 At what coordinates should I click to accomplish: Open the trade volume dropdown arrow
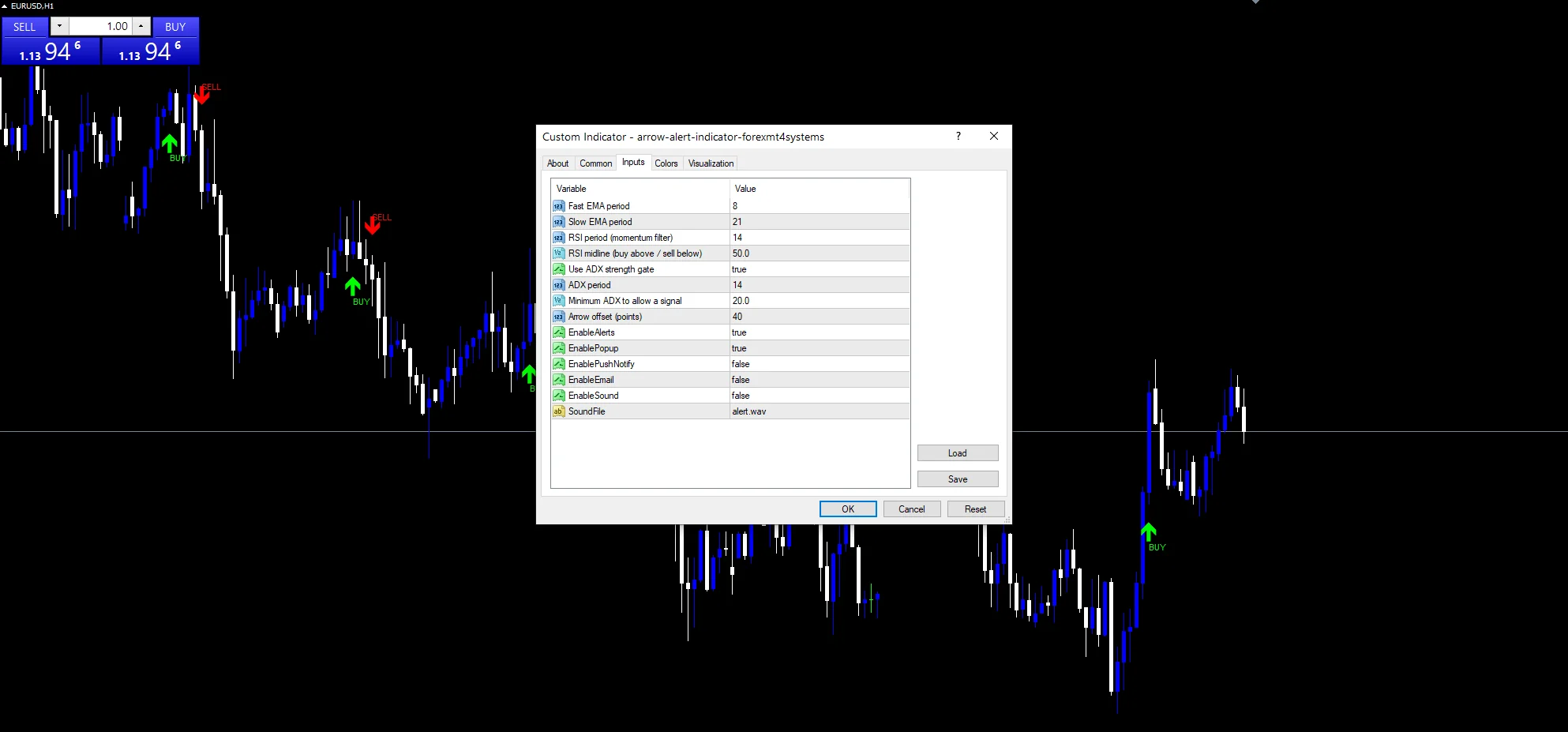(59, 26)
